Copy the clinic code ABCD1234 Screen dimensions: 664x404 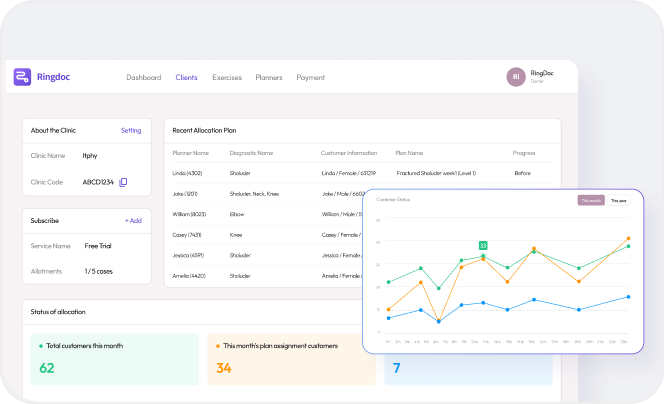pos(123,182)
